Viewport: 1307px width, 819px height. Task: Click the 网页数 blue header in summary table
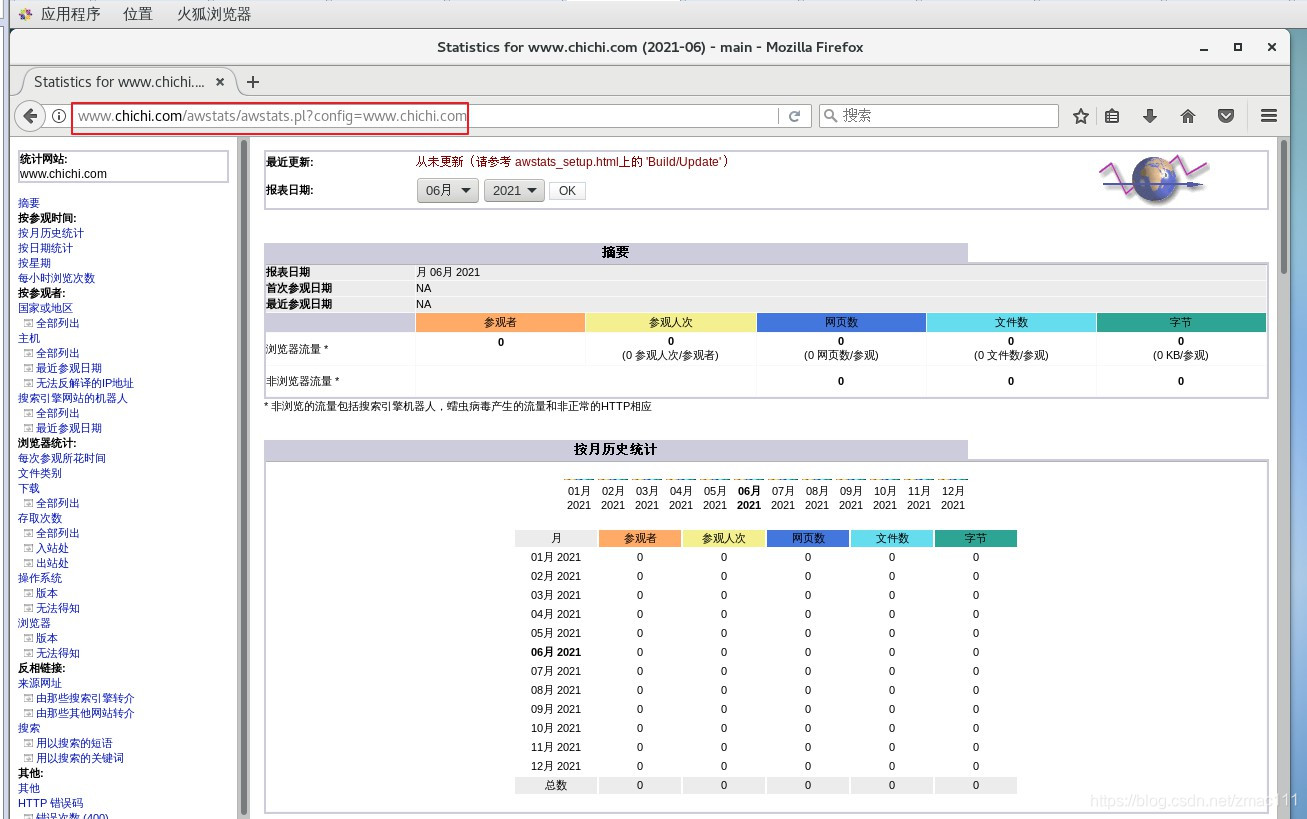pos(841,322)
